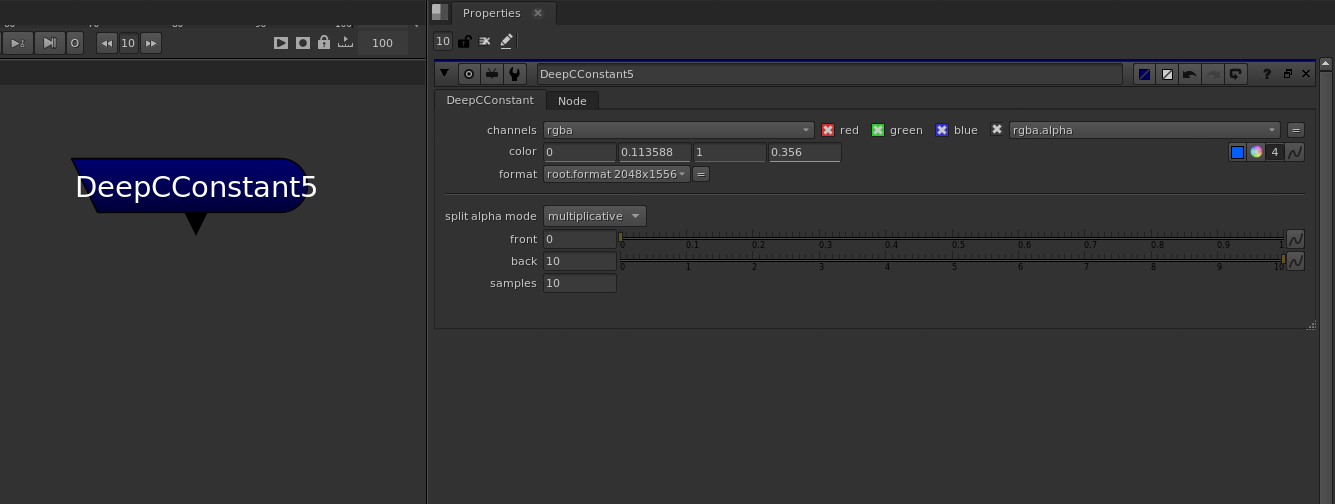Click the pencil edit icon in Properties toolbar
The height and width of the screenshot is (504, 1335).
506,41
